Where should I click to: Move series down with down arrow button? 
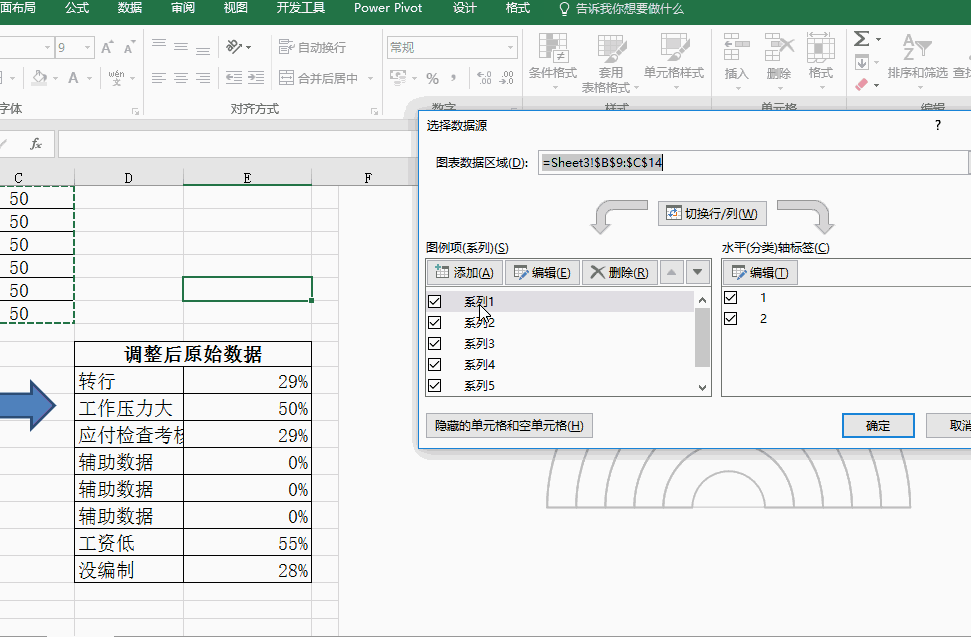pyautogui.click(x=697, y=272)
